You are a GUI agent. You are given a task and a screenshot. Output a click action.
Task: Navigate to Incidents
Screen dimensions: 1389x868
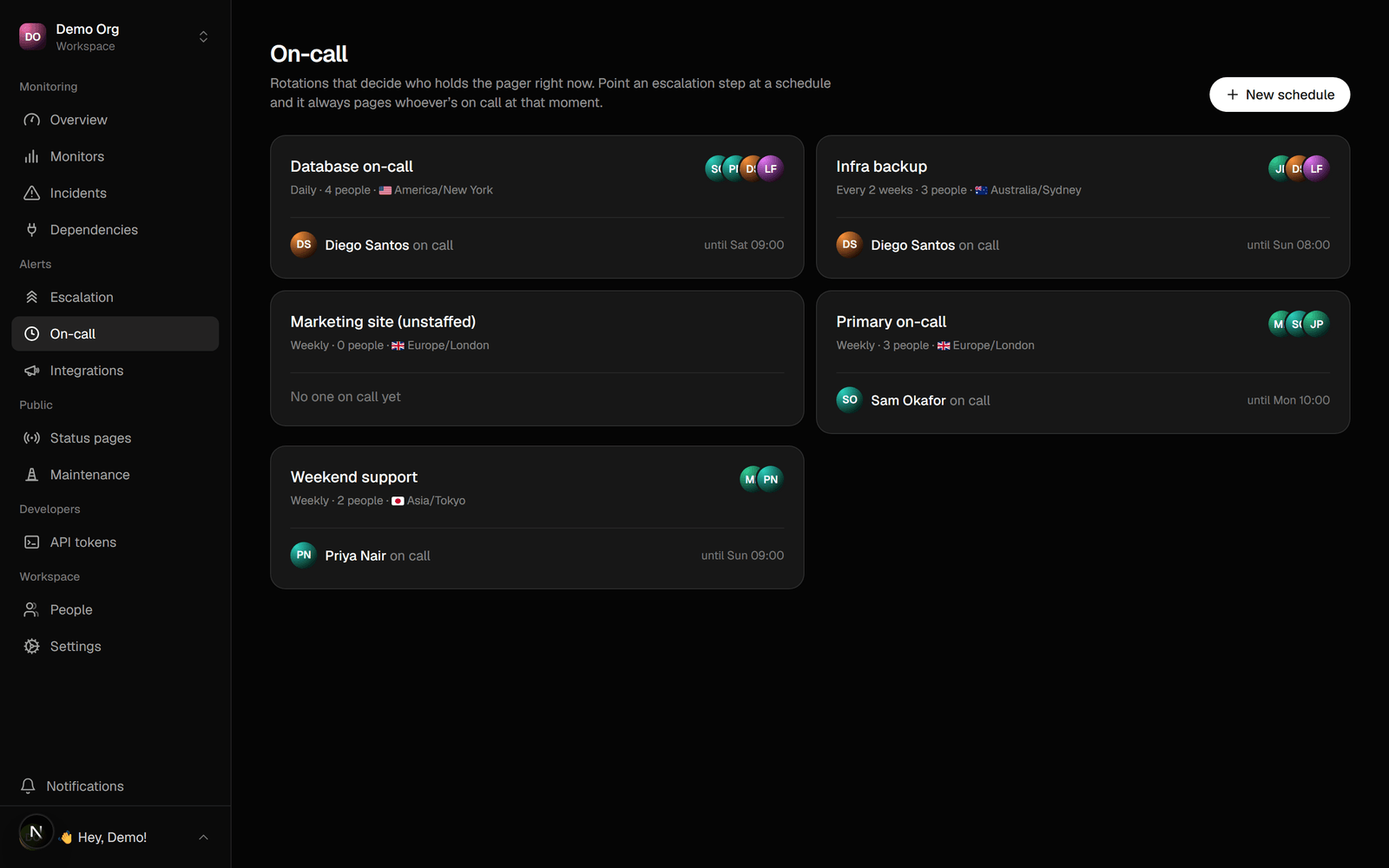pyautogui.click(x=115, y=193)
